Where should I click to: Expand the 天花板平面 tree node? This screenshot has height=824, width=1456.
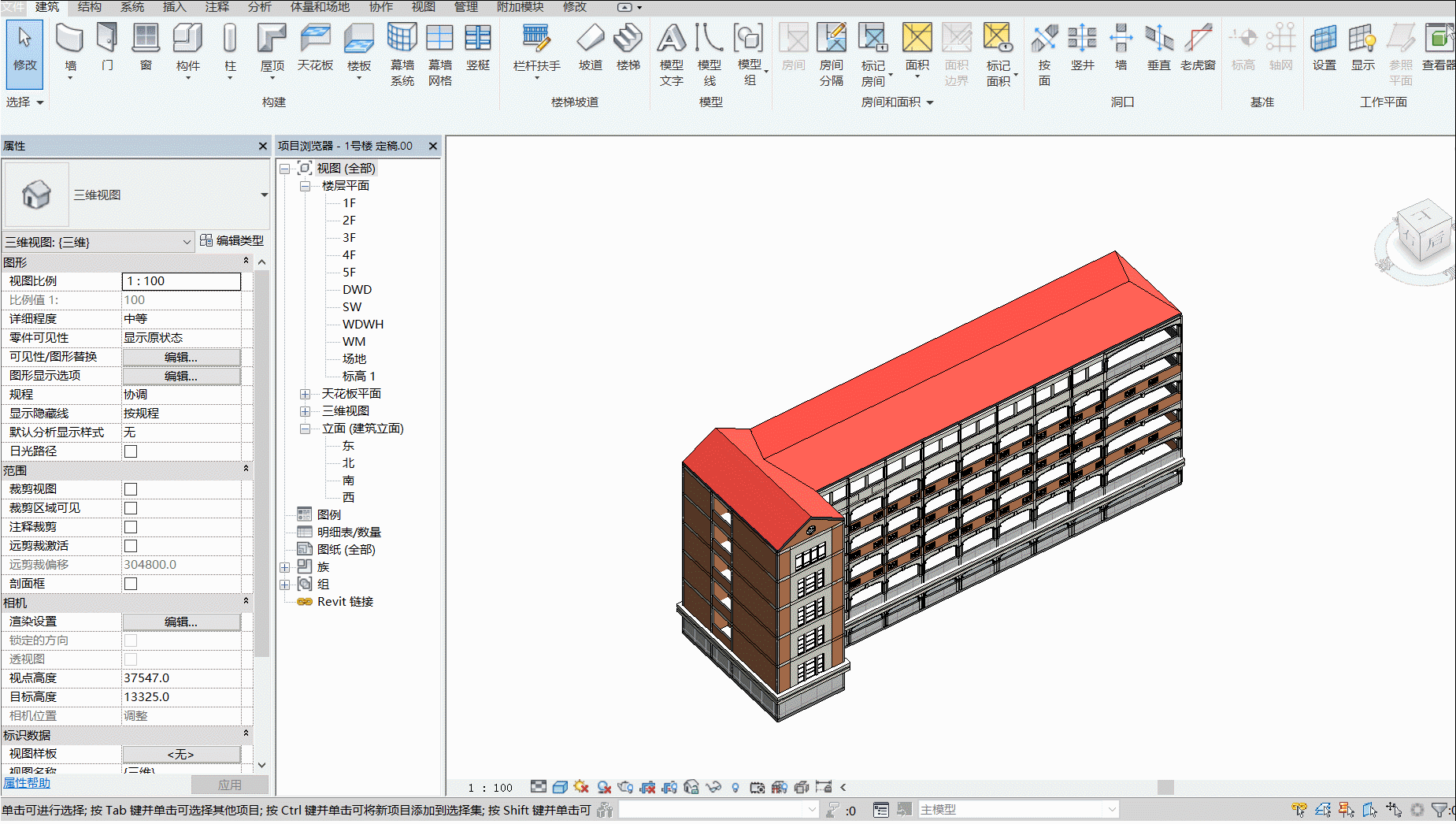[306, 394]
